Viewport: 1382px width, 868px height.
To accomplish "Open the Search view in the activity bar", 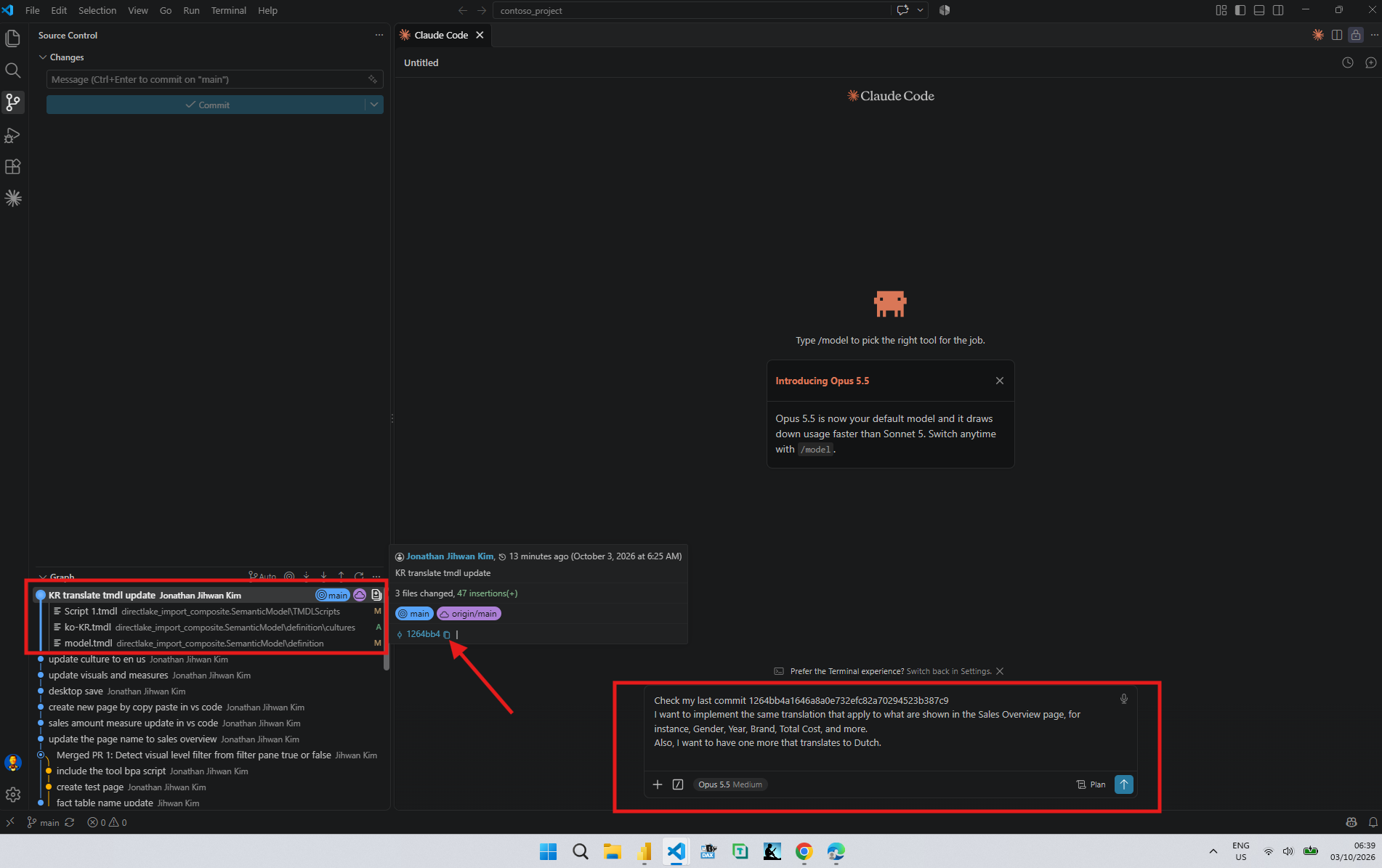I will click(13, 70).
